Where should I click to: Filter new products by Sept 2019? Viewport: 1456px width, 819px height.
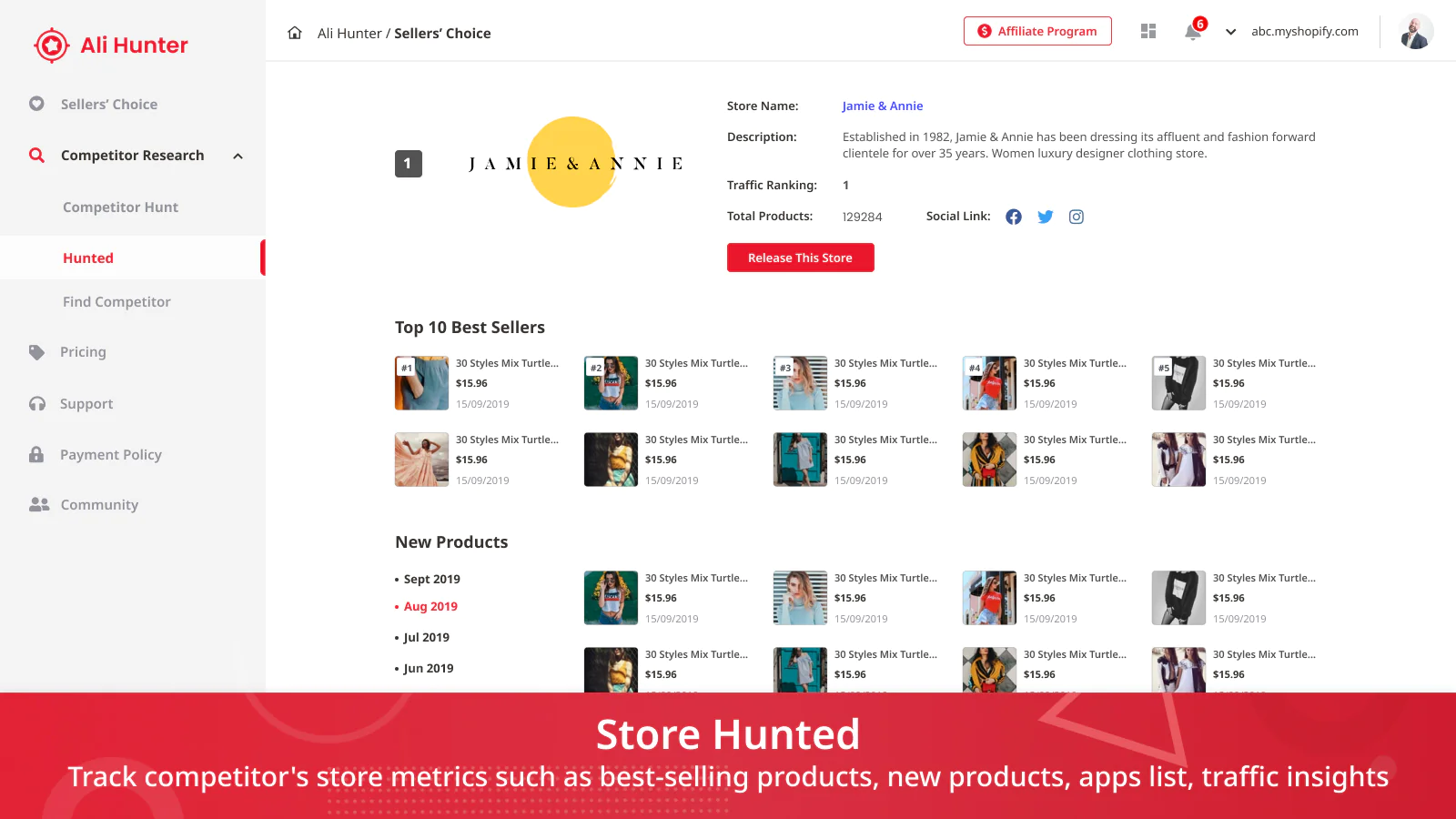pyautogui.click(x=431, y=579)
